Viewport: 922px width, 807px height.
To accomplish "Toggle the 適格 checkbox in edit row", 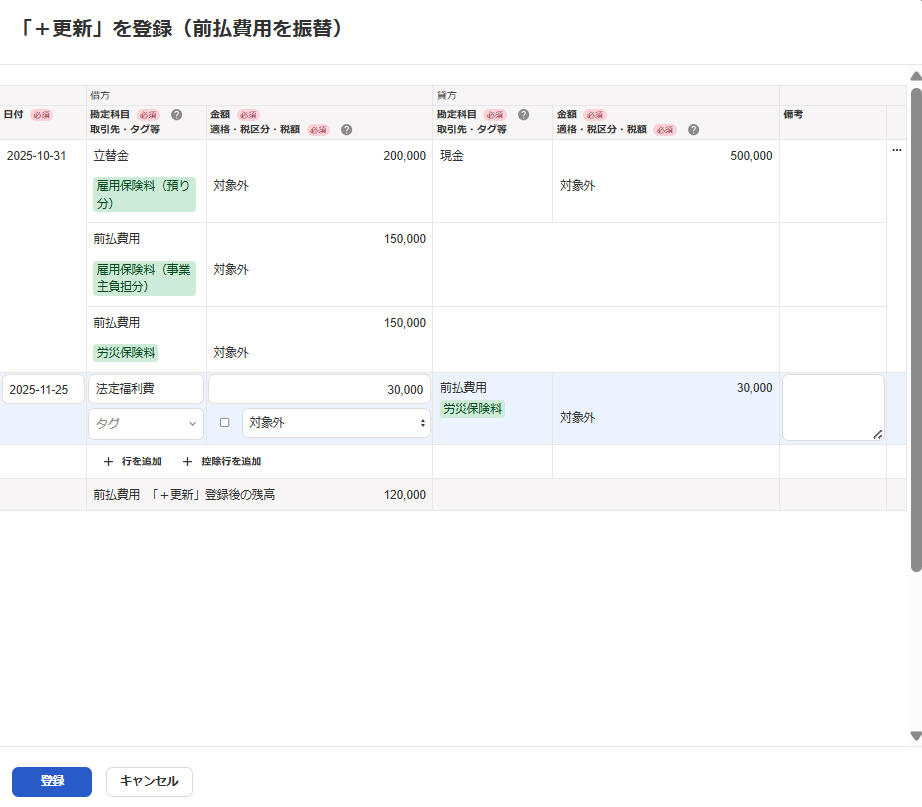I will point(225,422).
